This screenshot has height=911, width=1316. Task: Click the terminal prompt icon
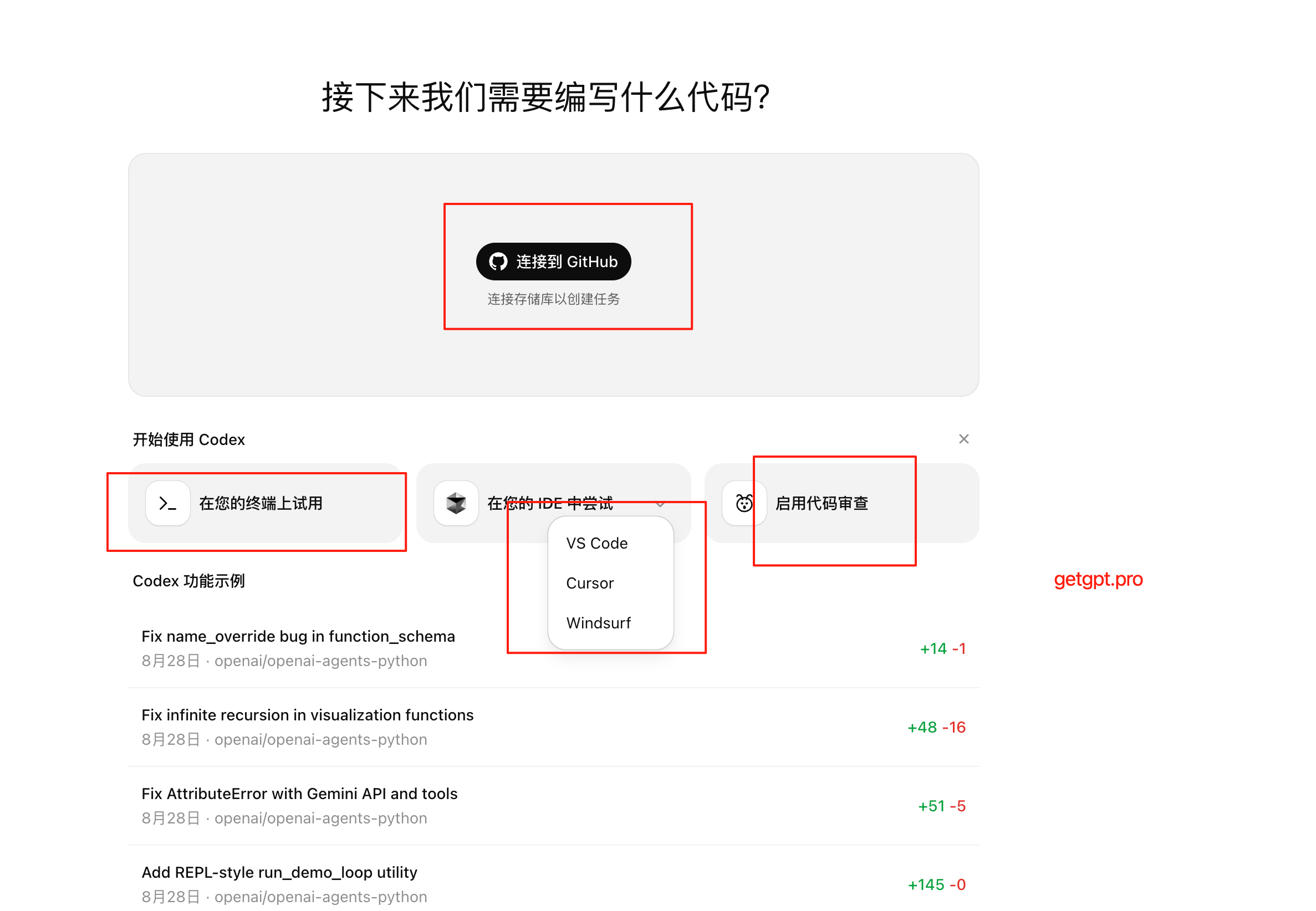167,503
